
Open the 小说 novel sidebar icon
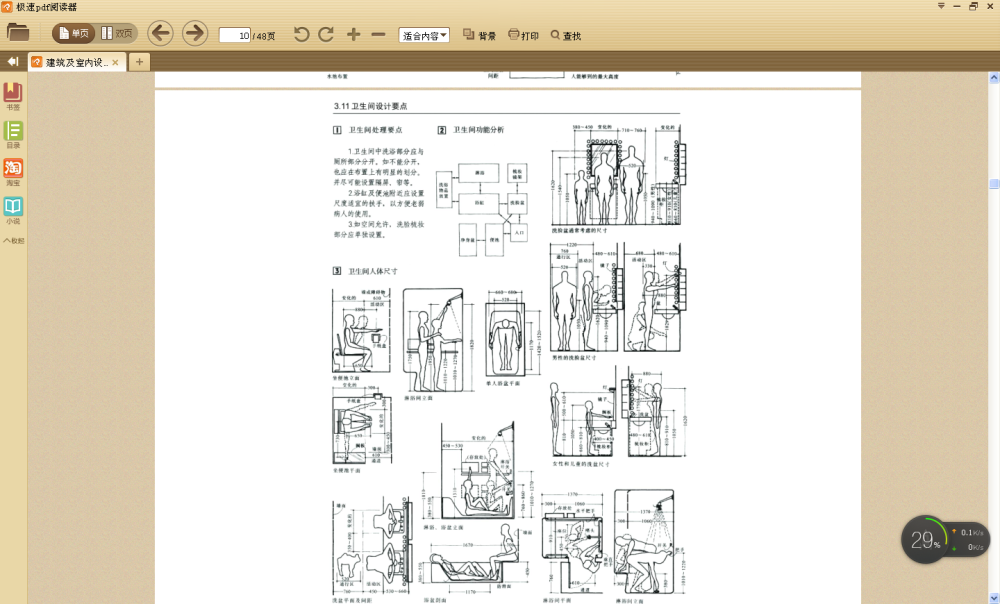click(x=13, y=210)
